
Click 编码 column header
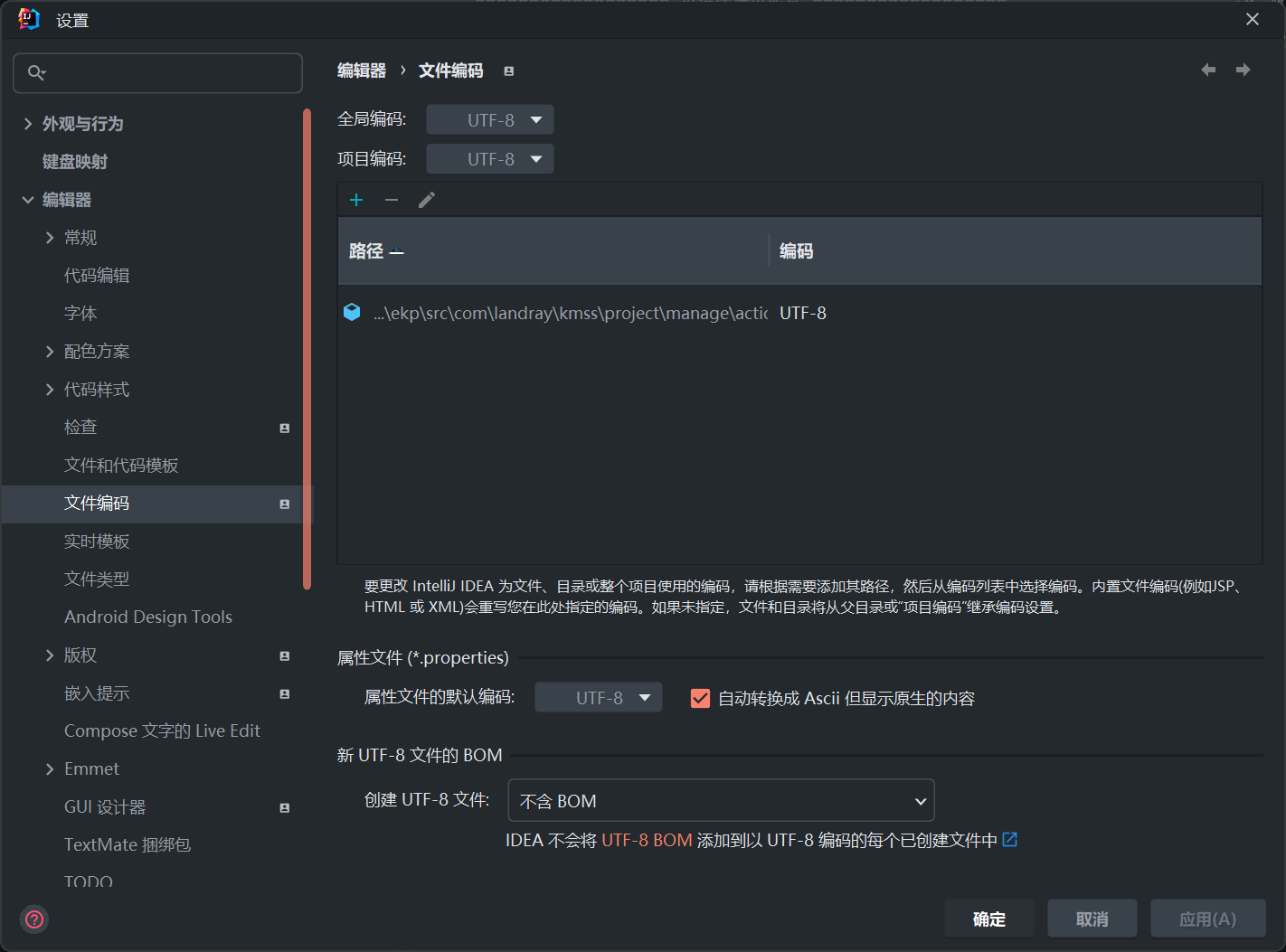coord(1015,251)
